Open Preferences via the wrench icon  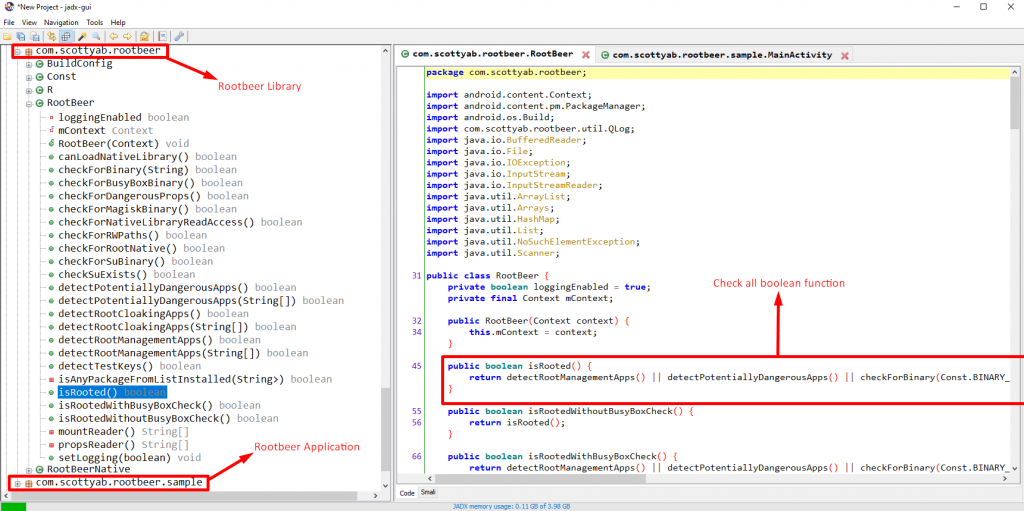(x=179, y=36)
